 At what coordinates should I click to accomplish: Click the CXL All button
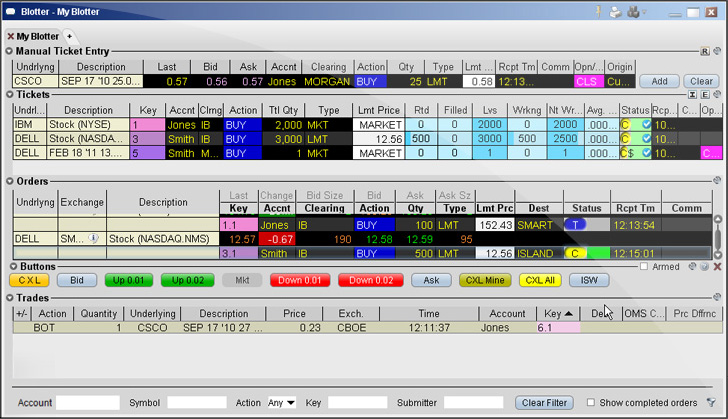[x=540, y=280]
